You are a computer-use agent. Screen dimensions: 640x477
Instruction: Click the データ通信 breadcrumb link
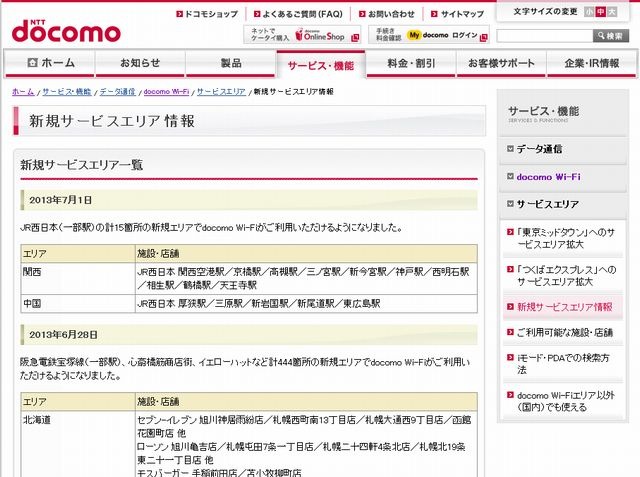click(118, 92)
